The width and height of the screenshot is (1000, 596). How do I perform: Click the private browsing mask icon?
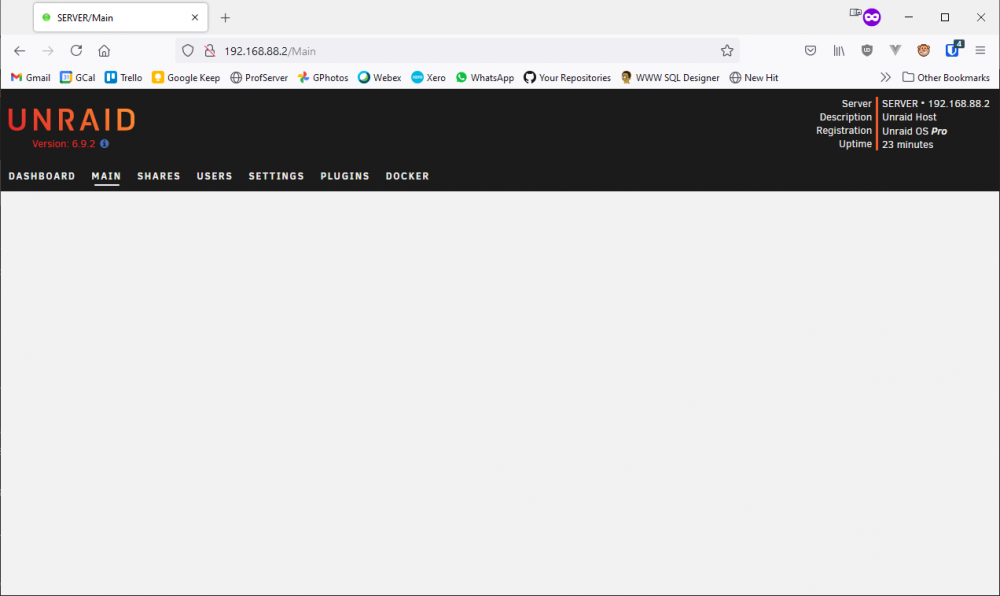click(872, 17)
